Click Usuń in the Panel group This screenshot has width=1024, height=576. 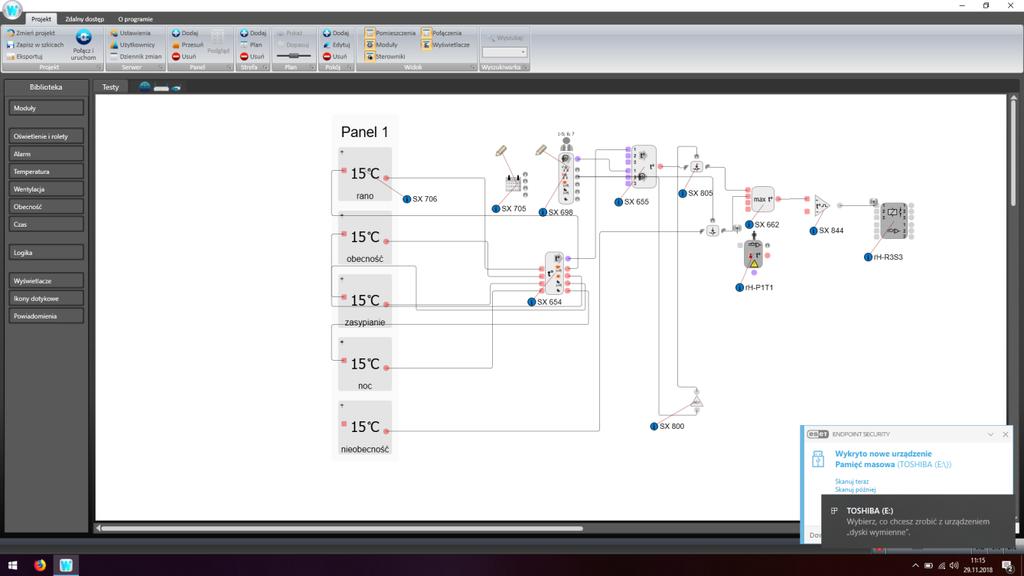click(184, 56)
